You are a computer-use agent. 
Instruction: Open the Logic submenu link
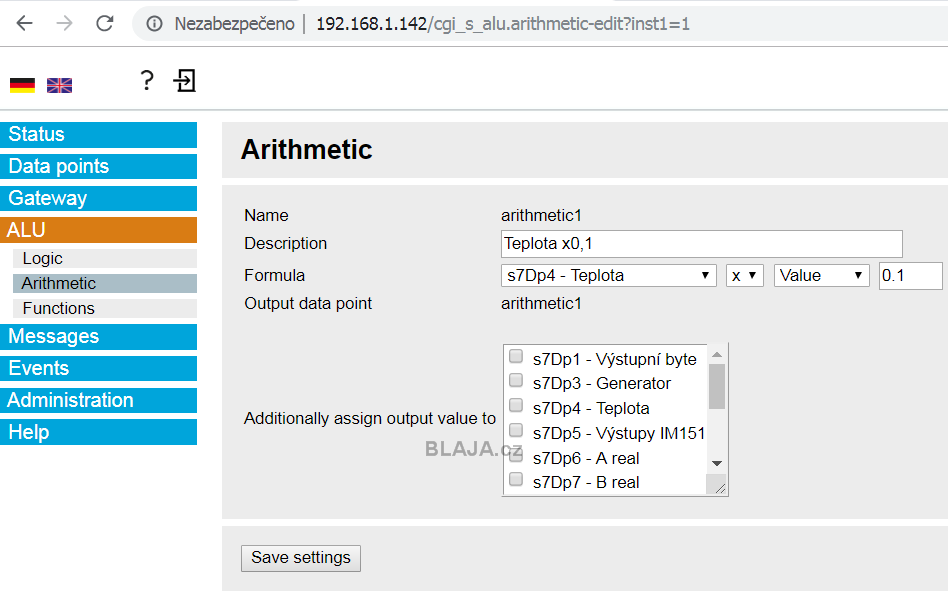(105, 259)
